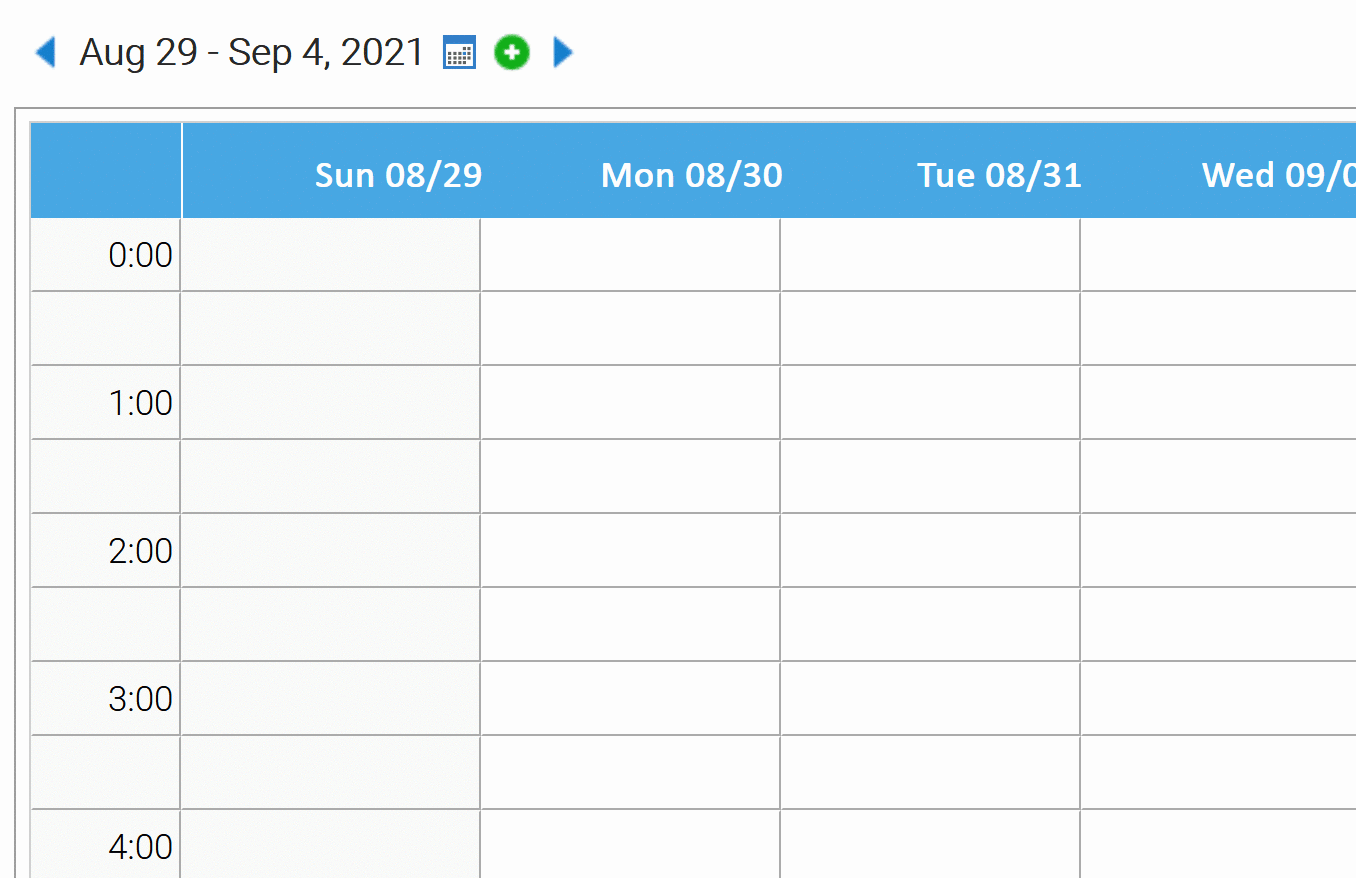This screenshot has height=878, width=1356.
Task: Click the 1:00 time label
Action: pyautogui.click(x=140, y=404)
